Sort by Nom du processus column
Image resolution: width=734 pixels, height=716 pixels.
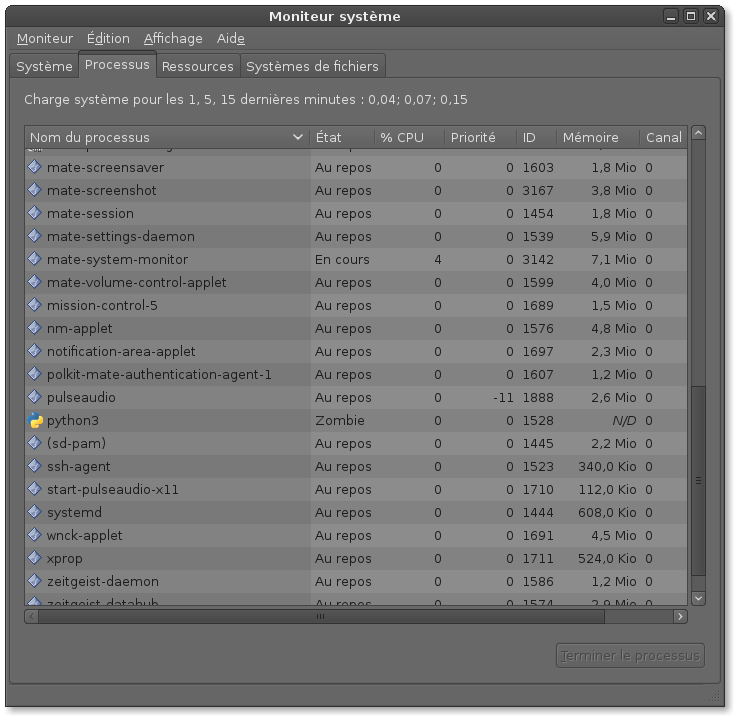(167, 137)
